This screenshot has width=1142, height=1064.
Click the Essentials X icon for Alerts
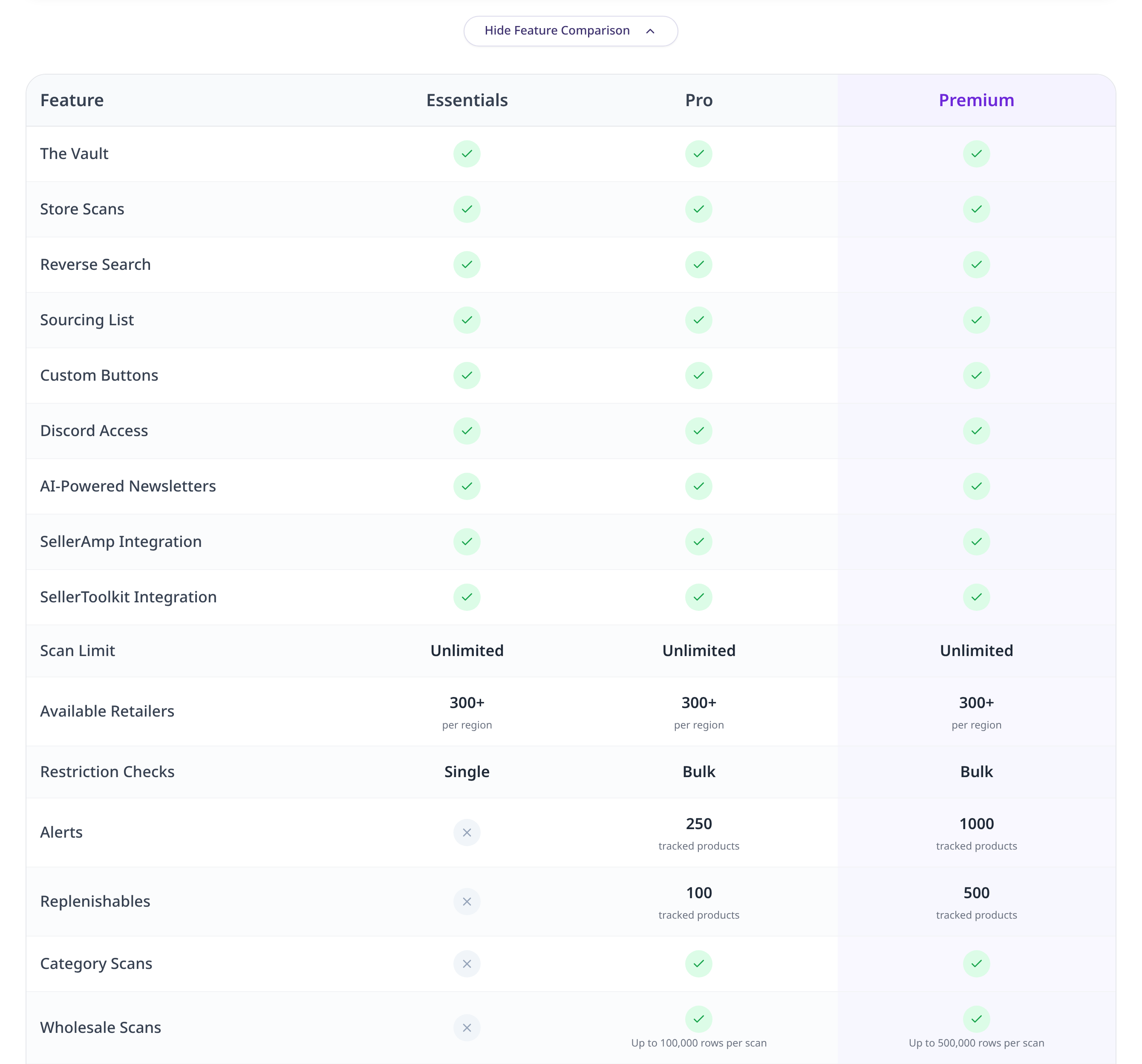467,833
